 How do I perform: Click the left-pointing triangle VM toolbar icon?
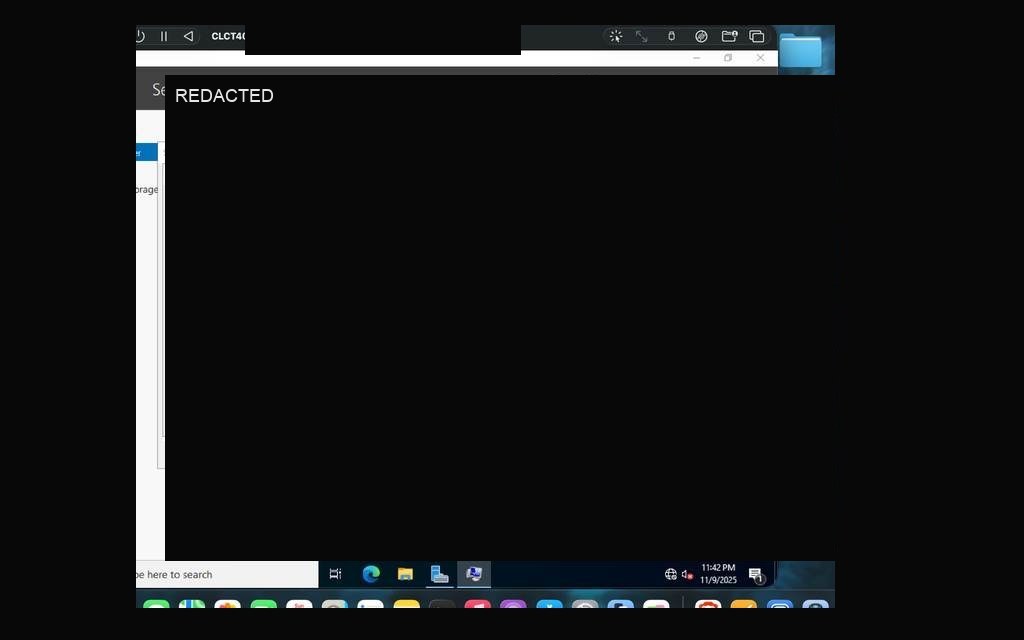188,37
